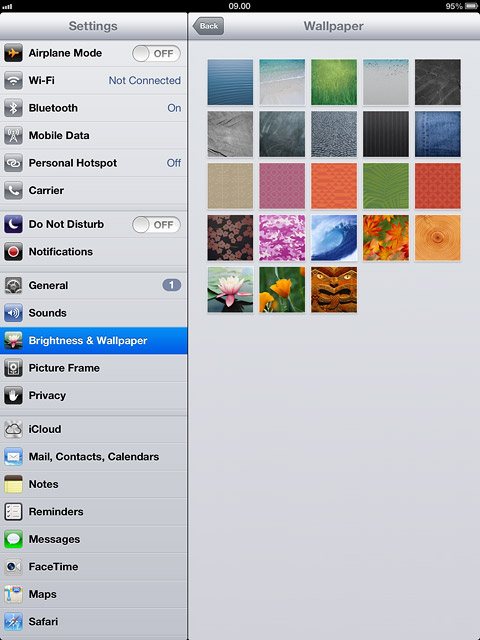480x640 pixels.
Task: Open Mail, Contacts, Calendars settings
Action: (93, 457)
